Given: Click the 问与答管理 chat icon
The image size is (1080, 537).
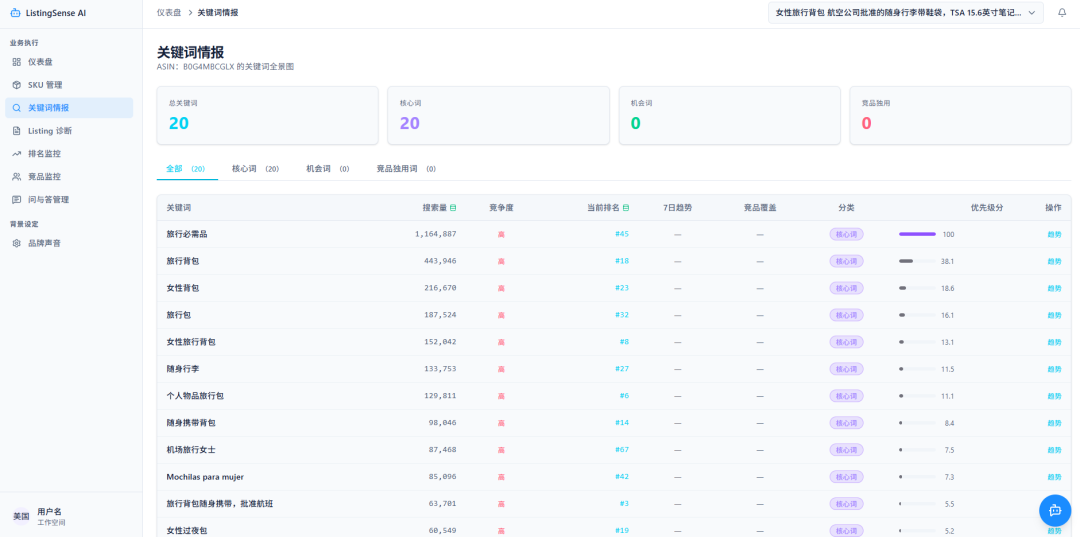Looking at the screenshot, I should click(17, 200).
